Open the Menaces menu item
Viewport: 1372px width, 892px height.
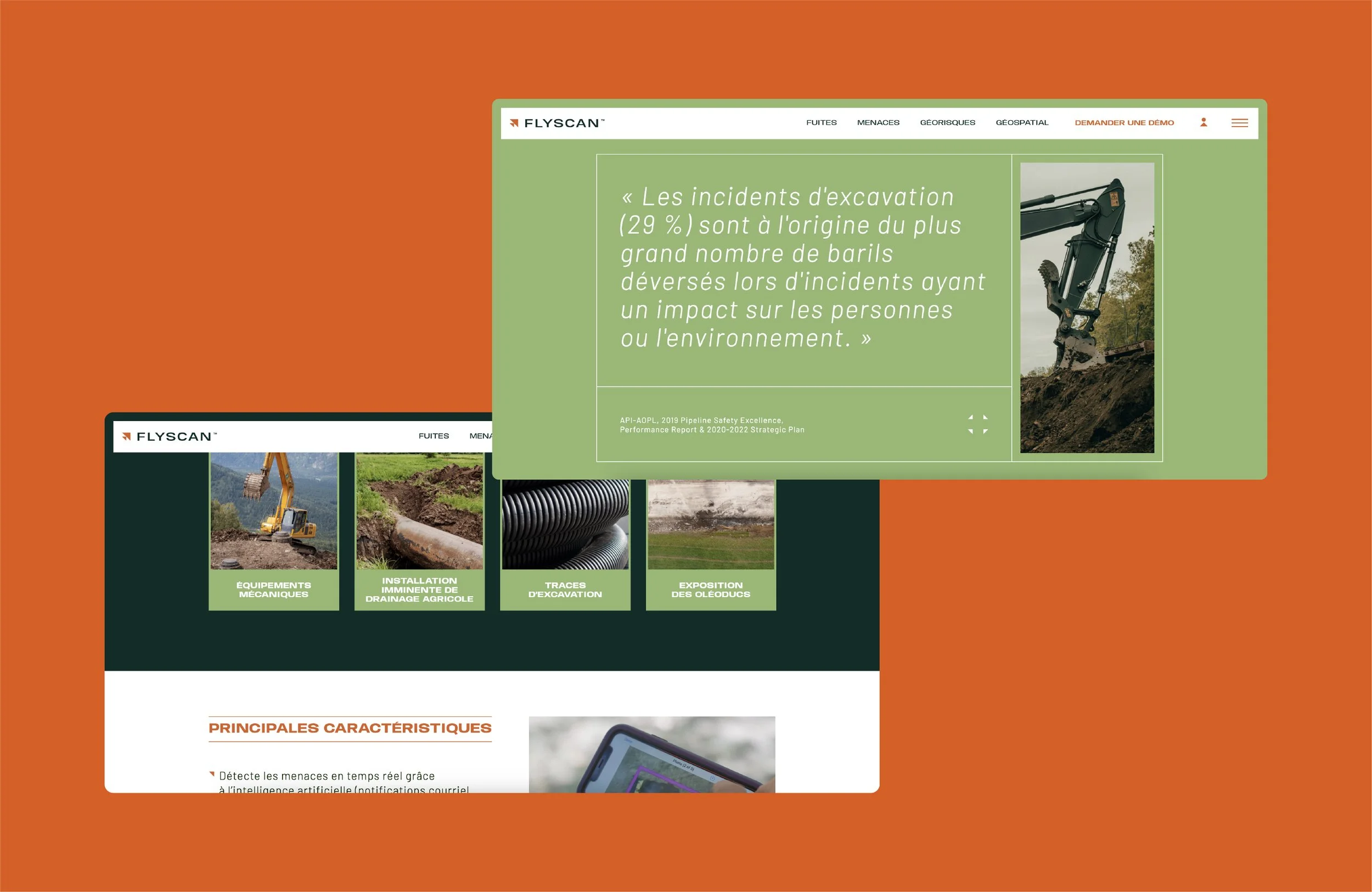[878, 123]
